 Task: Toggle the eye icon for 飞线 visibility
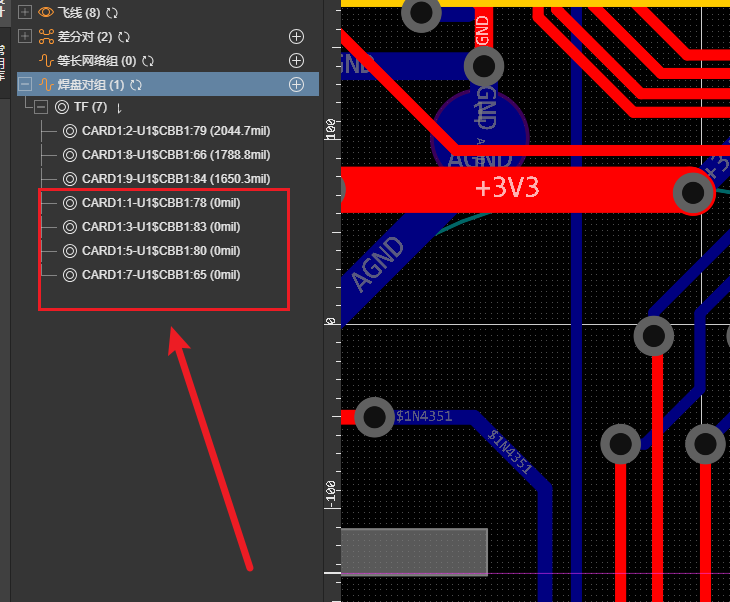[45, 13]
